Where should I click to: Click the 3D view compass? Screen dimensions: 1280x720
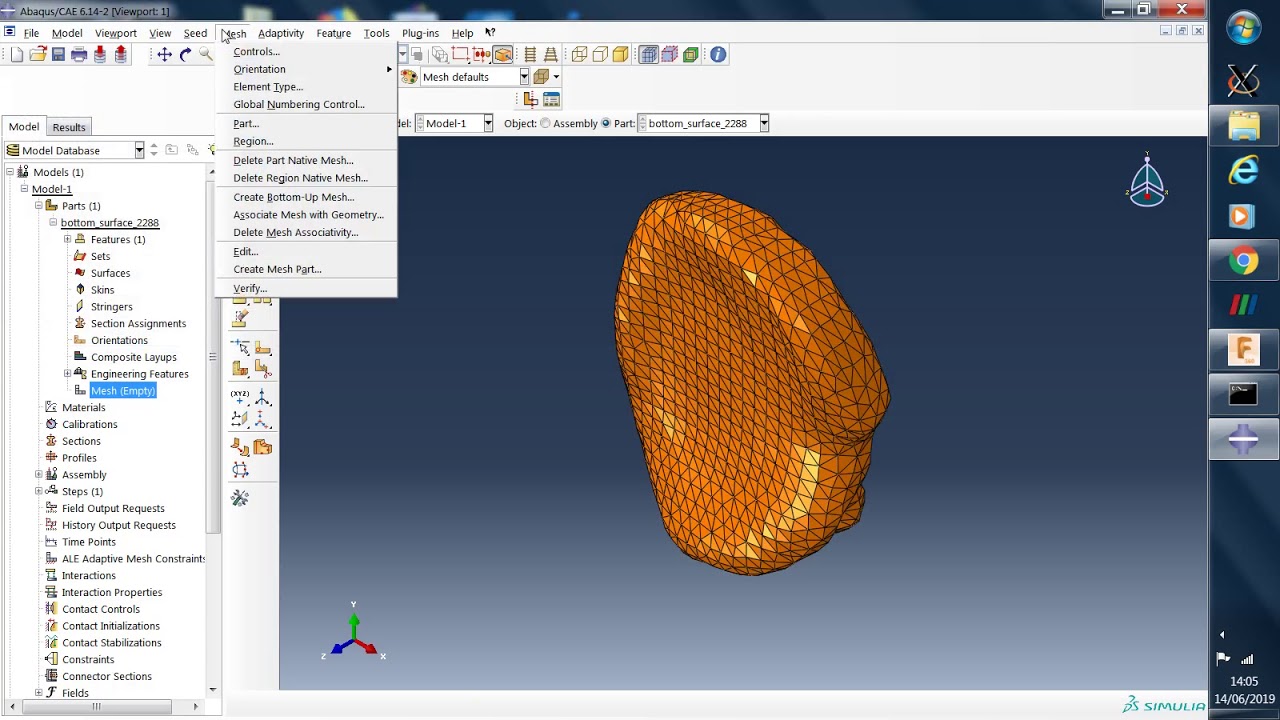1147,181
